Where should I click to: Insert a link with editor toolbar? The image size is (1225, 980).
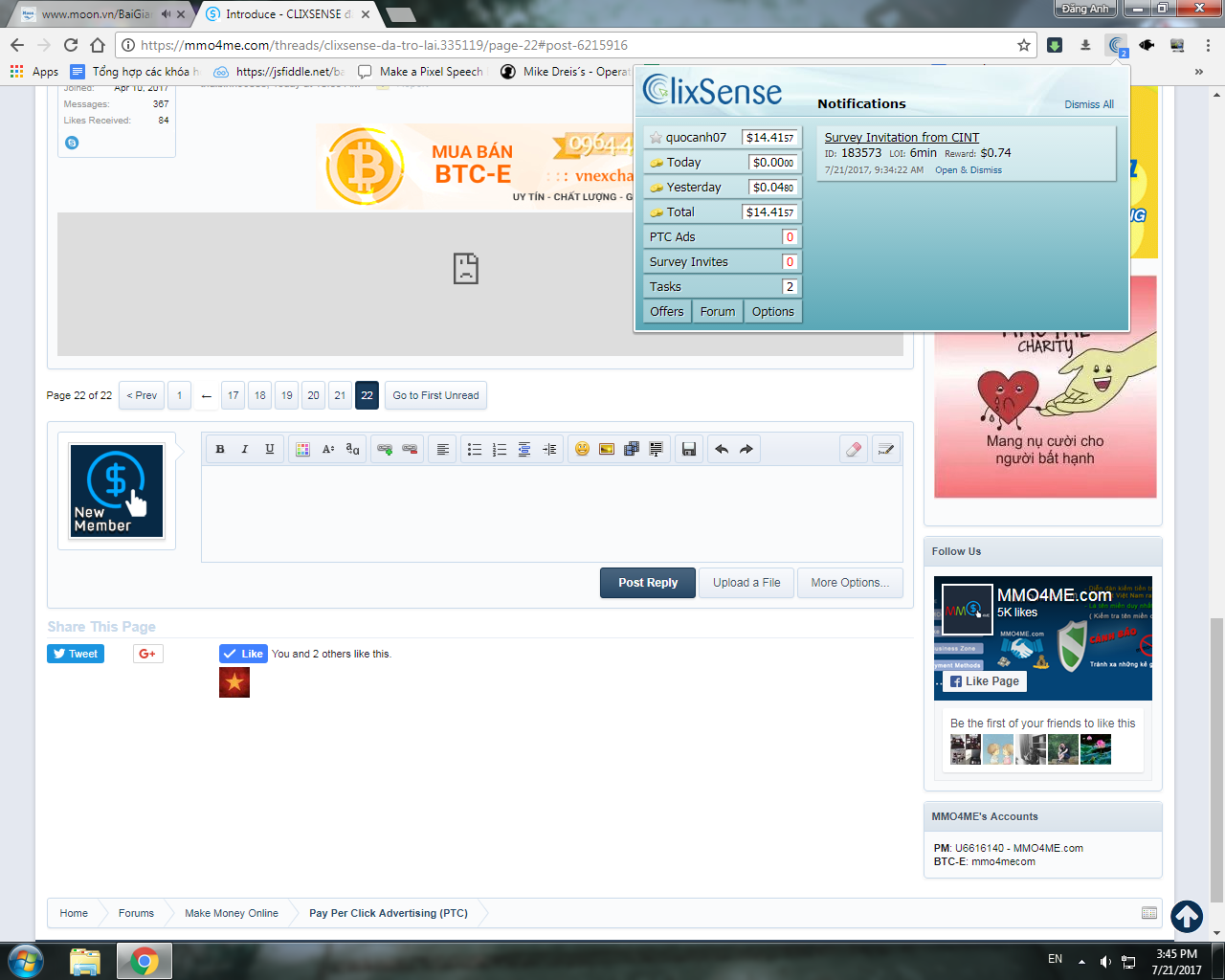click(x=385, y=449)
